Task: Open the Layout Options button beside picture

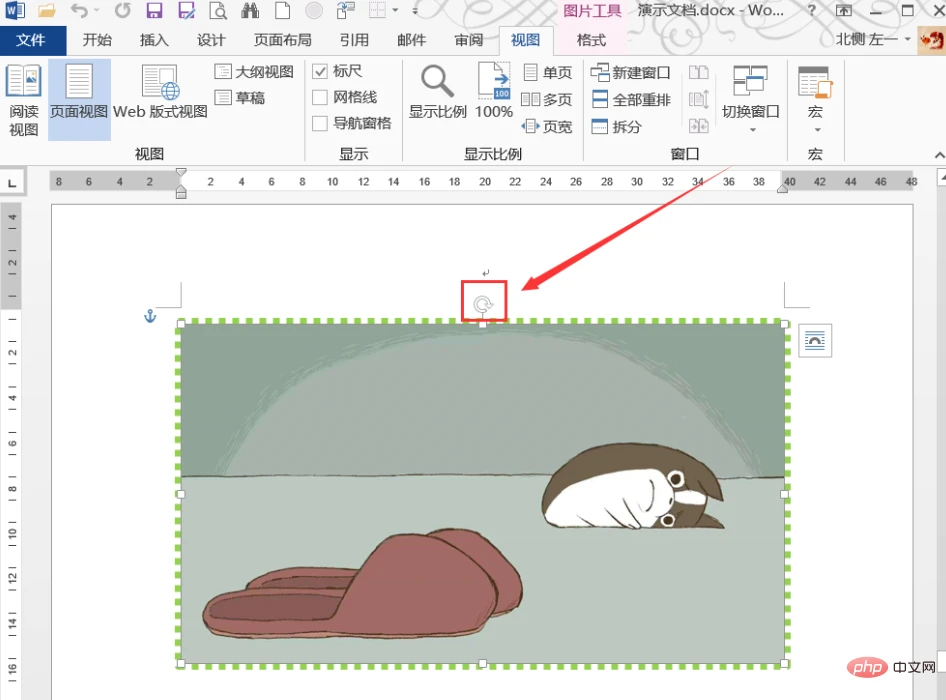Action: pos(814,341)
